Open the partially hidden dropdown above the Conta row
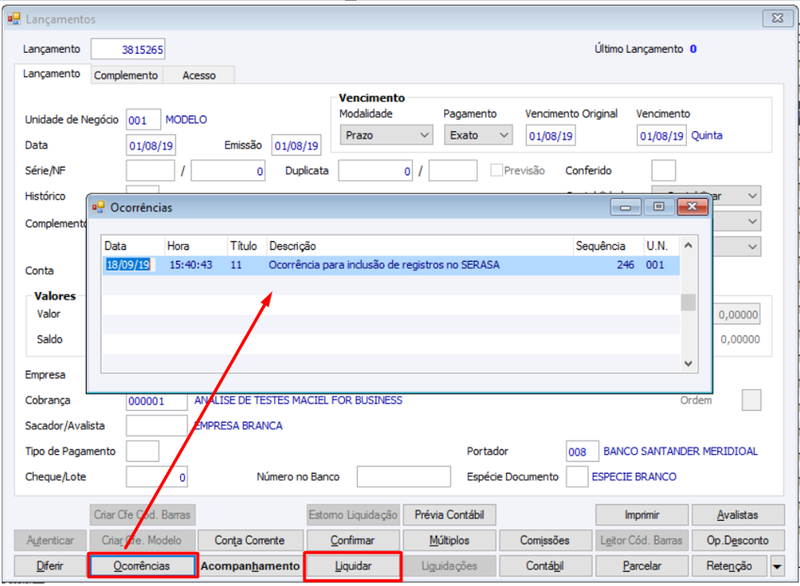Image resolution: width=800 pixels, height=586 pixels. [752, 247]
